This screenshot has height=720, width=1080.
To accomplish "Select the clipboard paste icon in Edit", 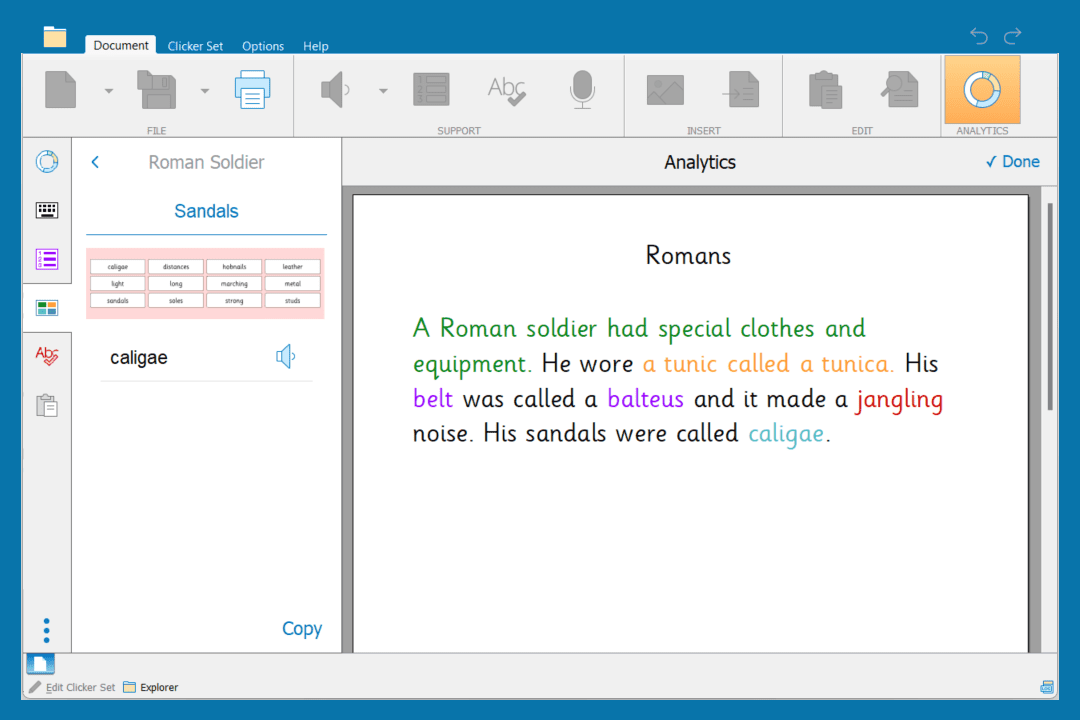I will [825, 90].
